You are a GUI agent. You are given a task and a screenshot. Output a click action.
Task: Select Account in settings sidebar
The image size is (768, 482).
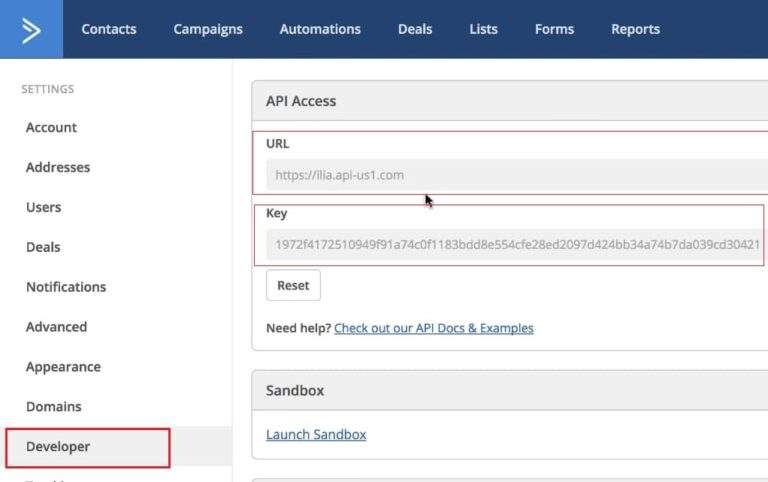click(51, 127)
